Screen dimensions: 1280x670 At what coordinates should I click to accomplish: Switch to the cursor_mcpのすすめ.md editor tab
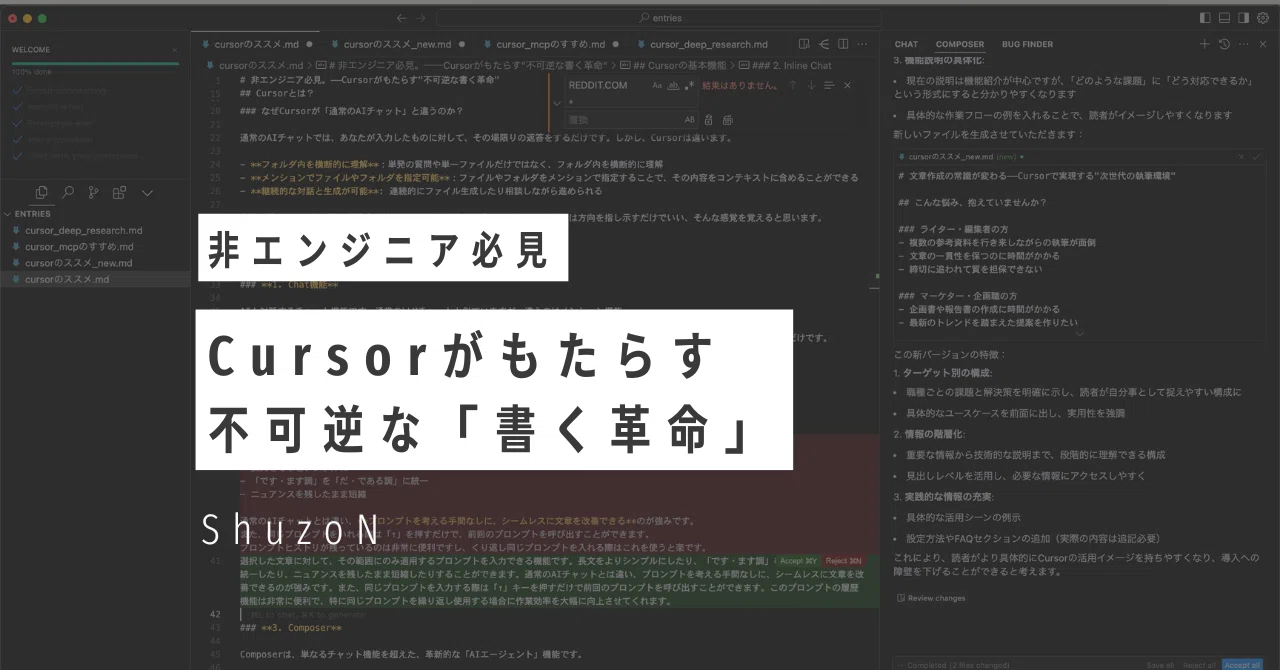coord(550,44)
